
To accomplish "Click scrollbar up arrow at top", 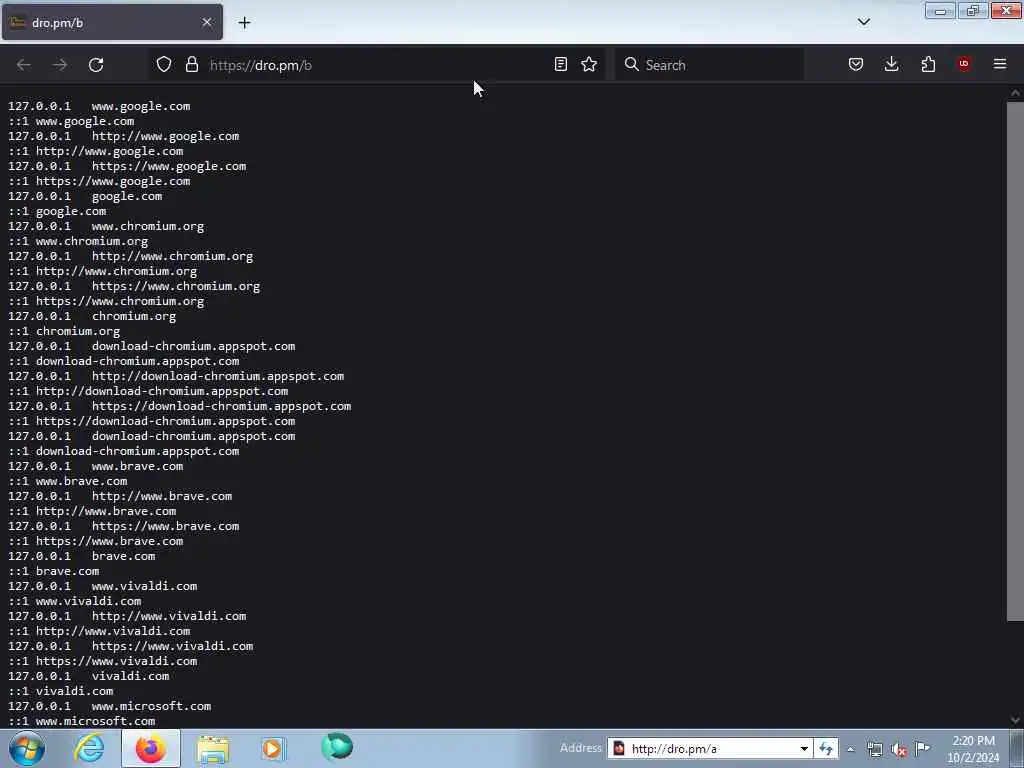I will coord(1015,93).
